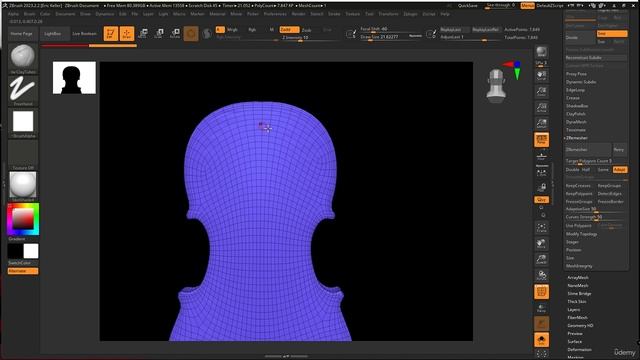Click the Zoom3D view icon
This screenshot has width=640, height=360.
tap(542, 260)
